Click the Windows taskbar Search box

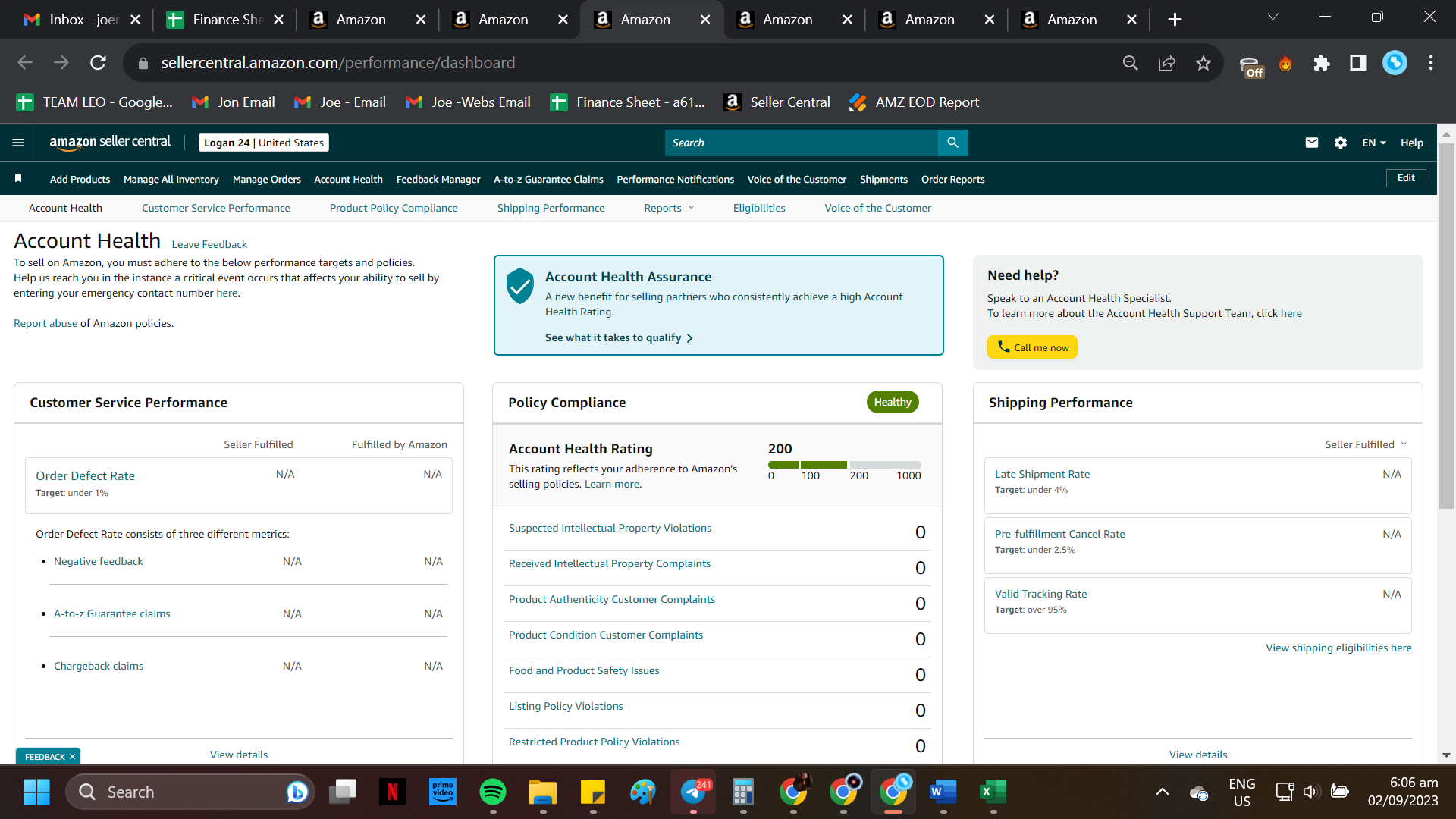[x=190, y=792]
